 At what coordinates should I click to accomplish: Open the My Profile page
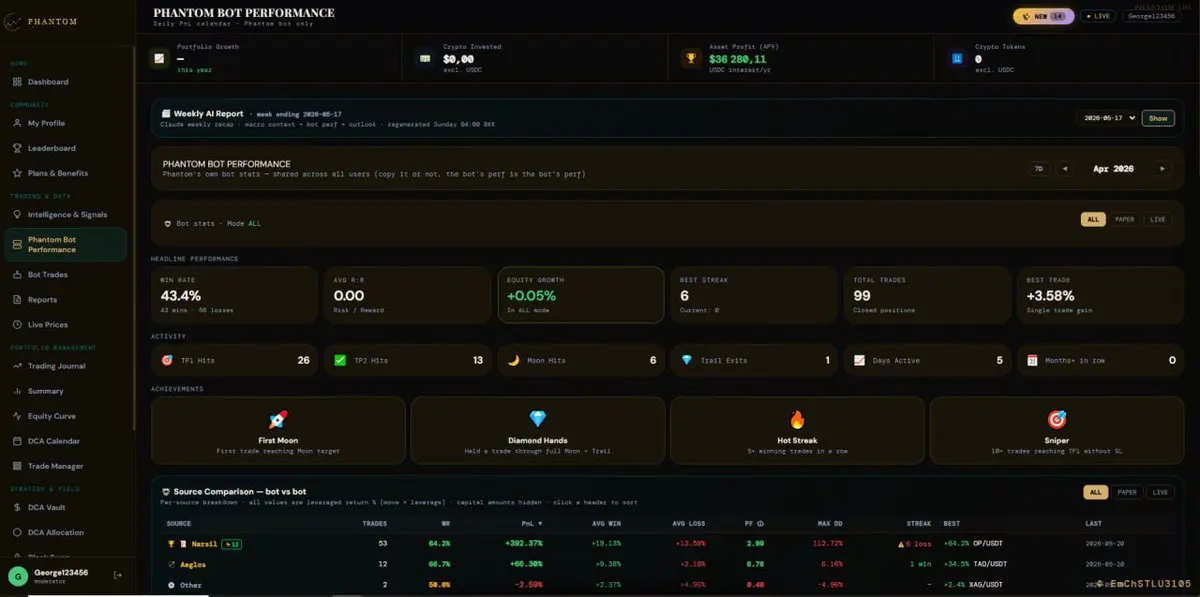click(x=66, y=123)
